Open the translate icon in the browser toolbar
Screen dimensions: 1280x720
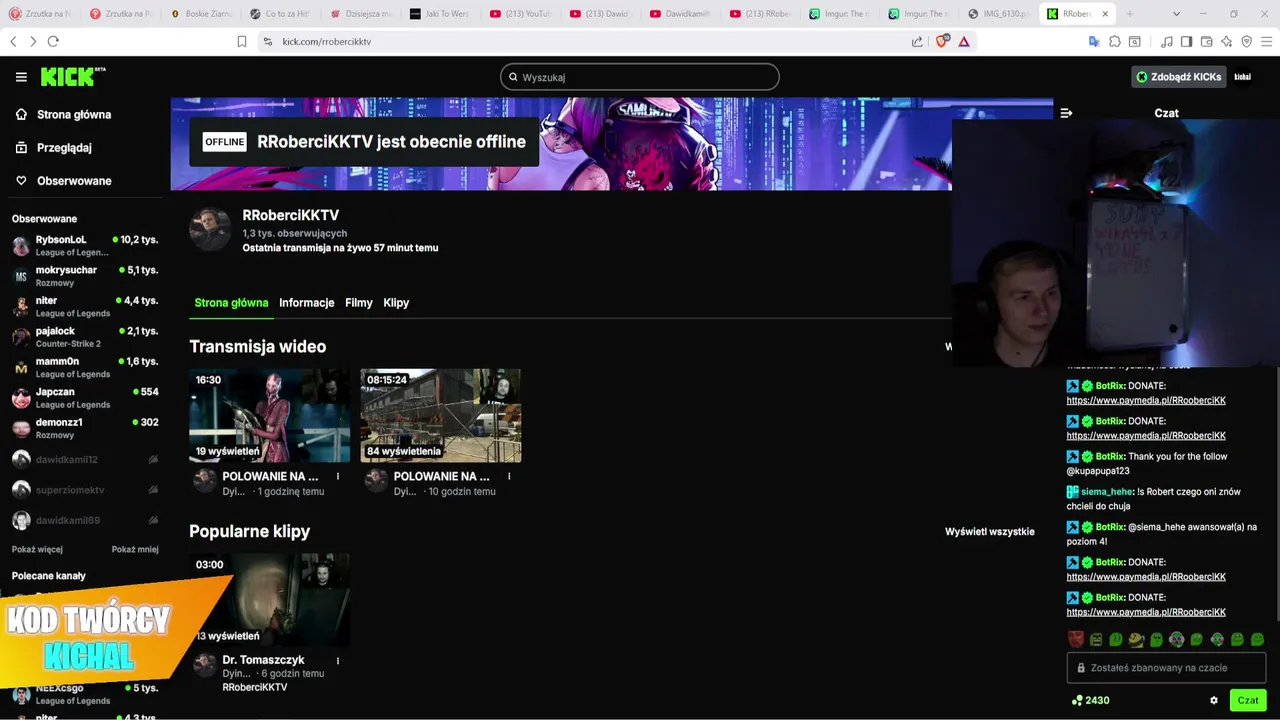[1094, 41]
